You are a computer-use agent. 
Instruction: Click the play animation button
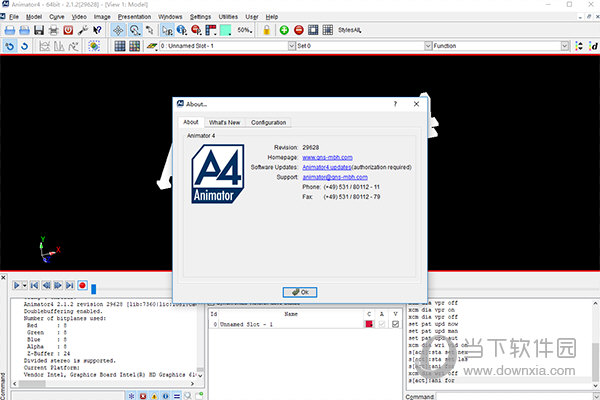[16, 286]
